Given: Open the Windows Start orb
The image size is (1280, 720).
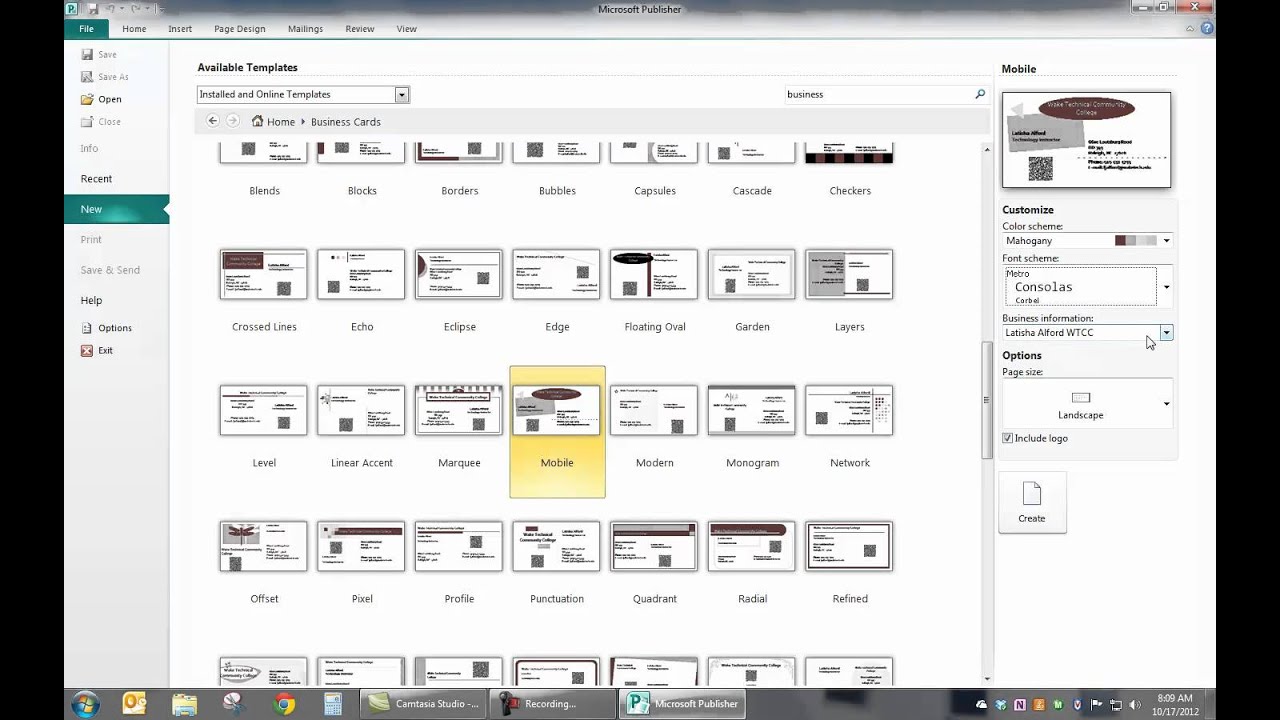Looking at the screenshot, I should pos(85,704).
